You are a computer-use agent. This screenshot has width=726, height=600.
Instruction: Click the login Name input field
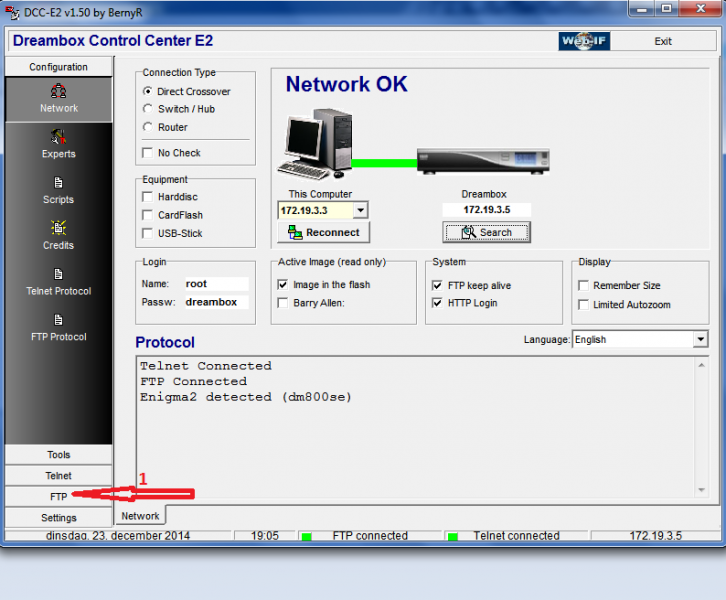215,284
